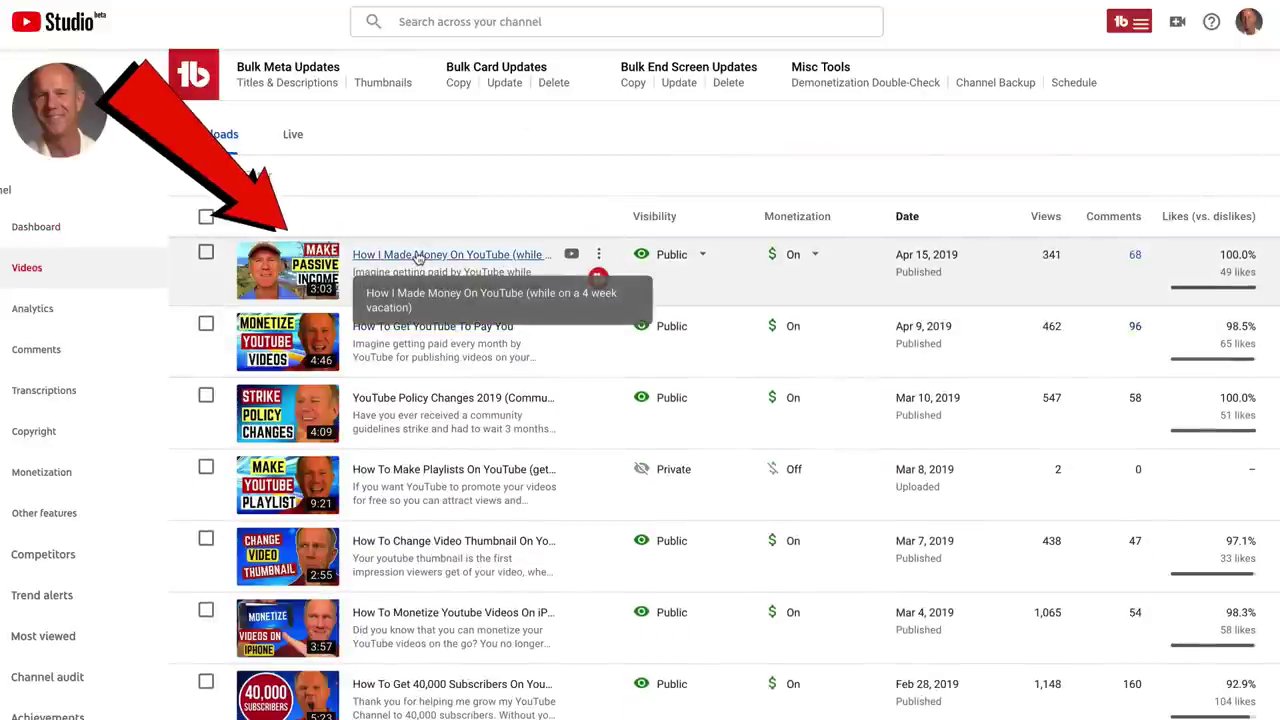
Task: Click the Public visibility eye icon
Action: click(641, 254)
